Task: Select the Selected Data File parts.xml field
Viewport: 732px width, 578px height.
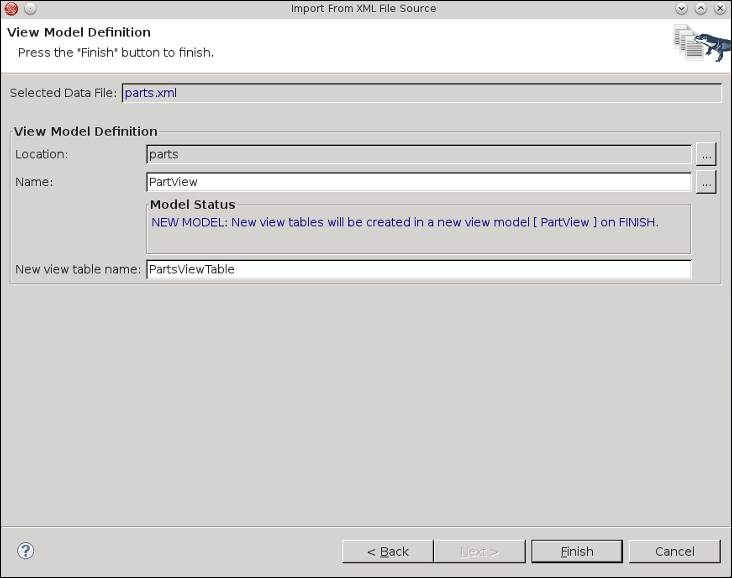Action: (421, 93)
